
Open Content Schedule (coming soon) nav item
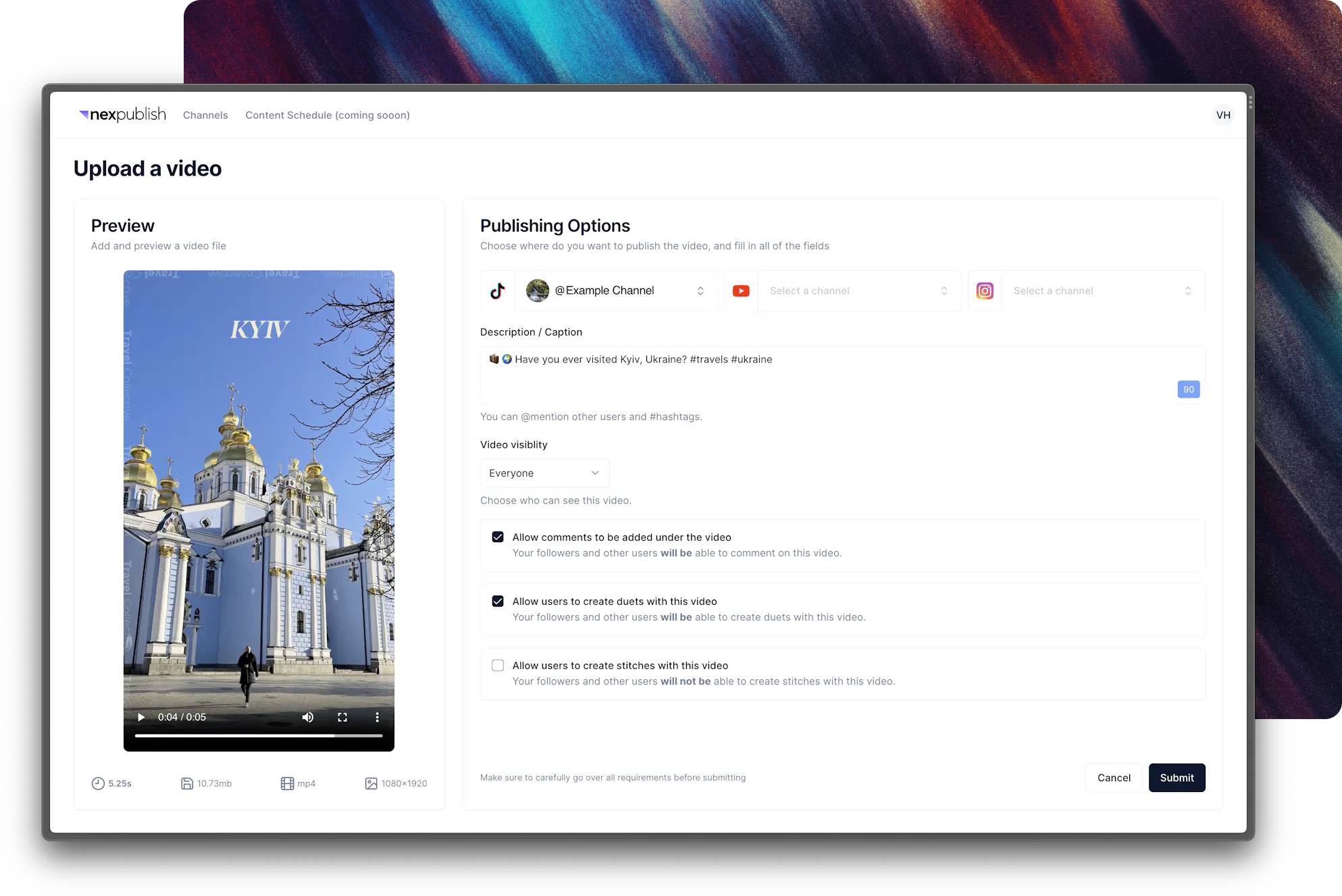pos(328,115)
